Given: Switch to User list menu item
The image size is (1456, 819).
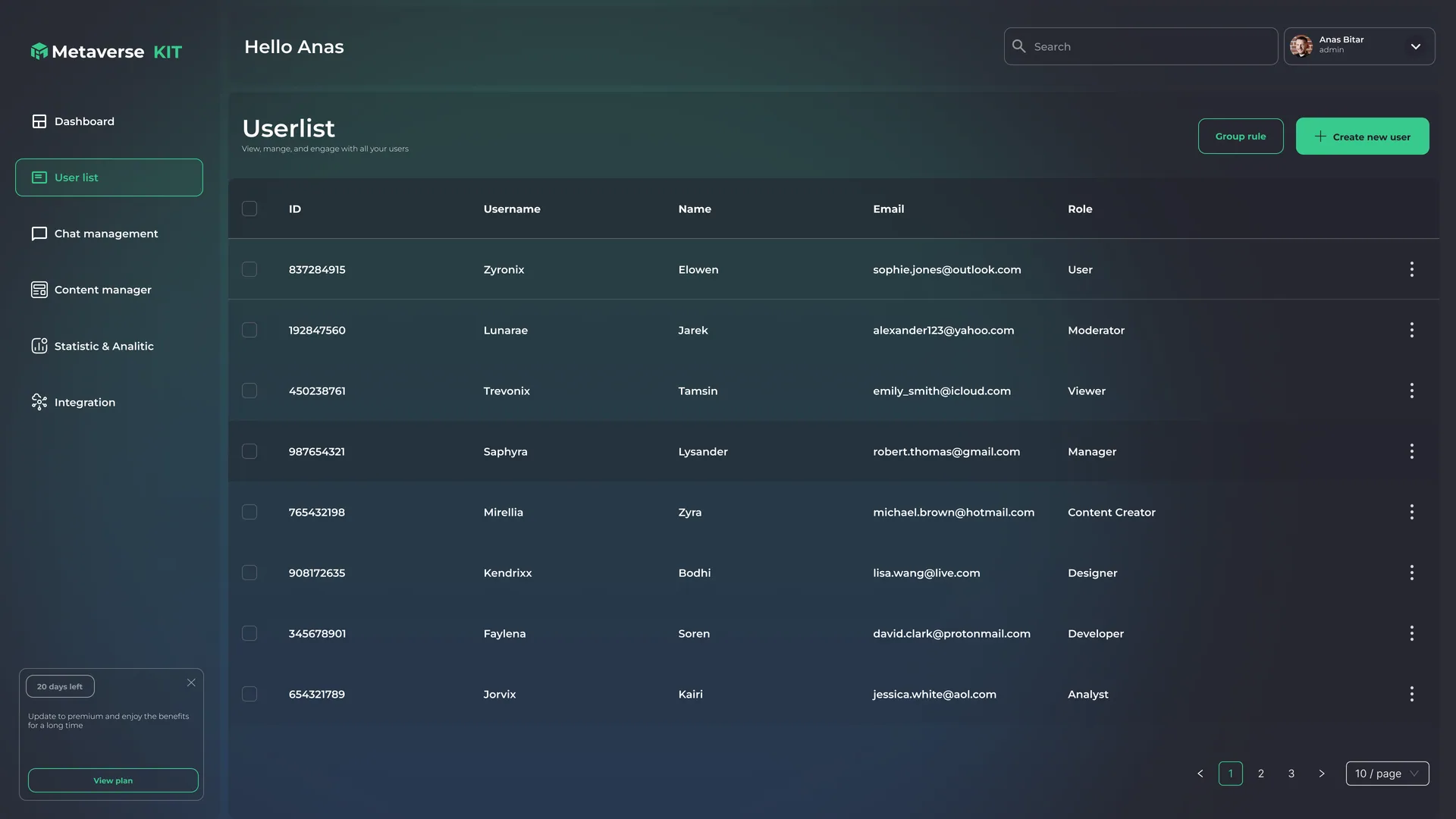Looking at the screenshot, I should [x=109, y=177].
